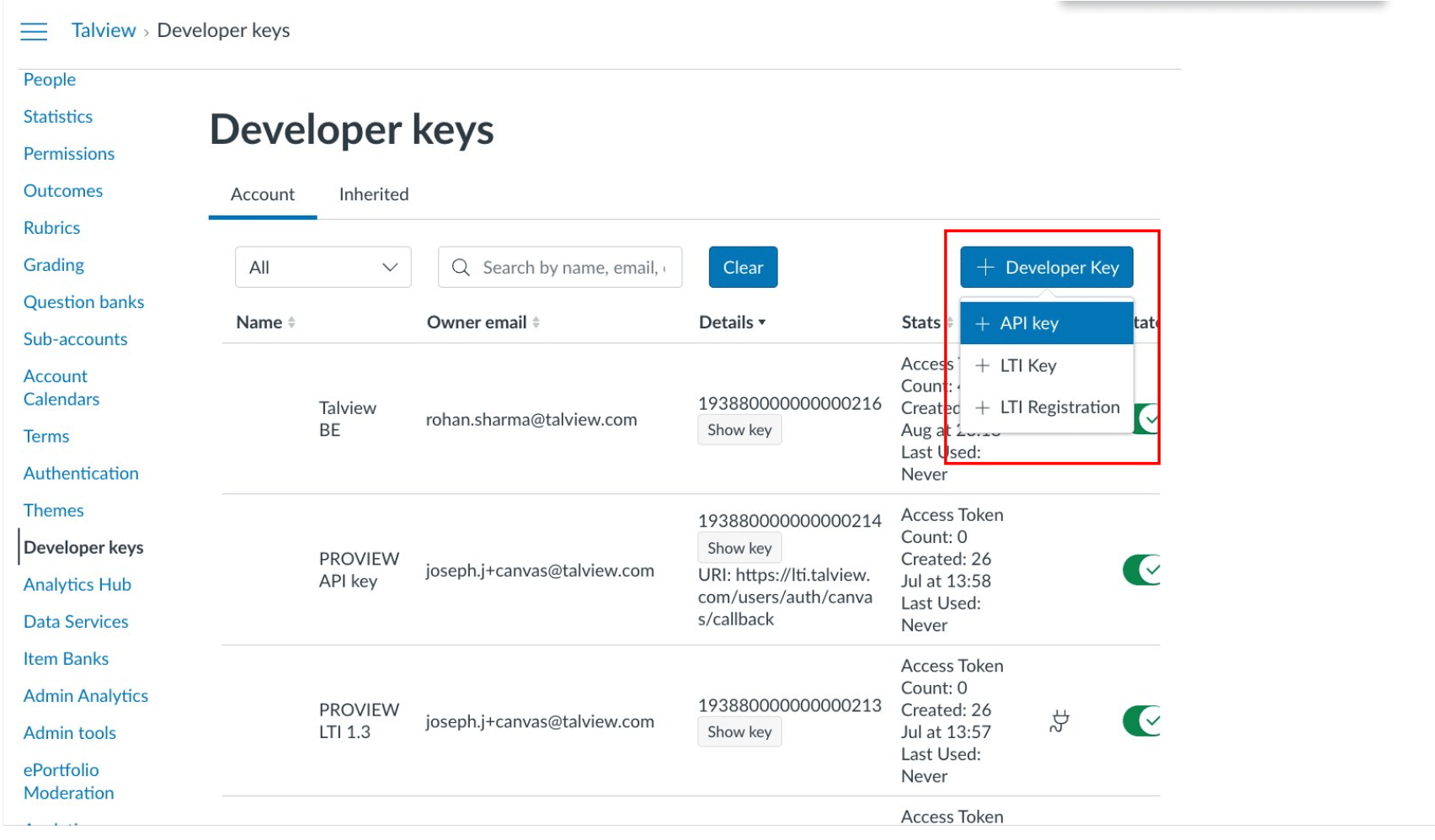Switch to the Account tab
The image size is (1435, 840).
tap(263, 194)
